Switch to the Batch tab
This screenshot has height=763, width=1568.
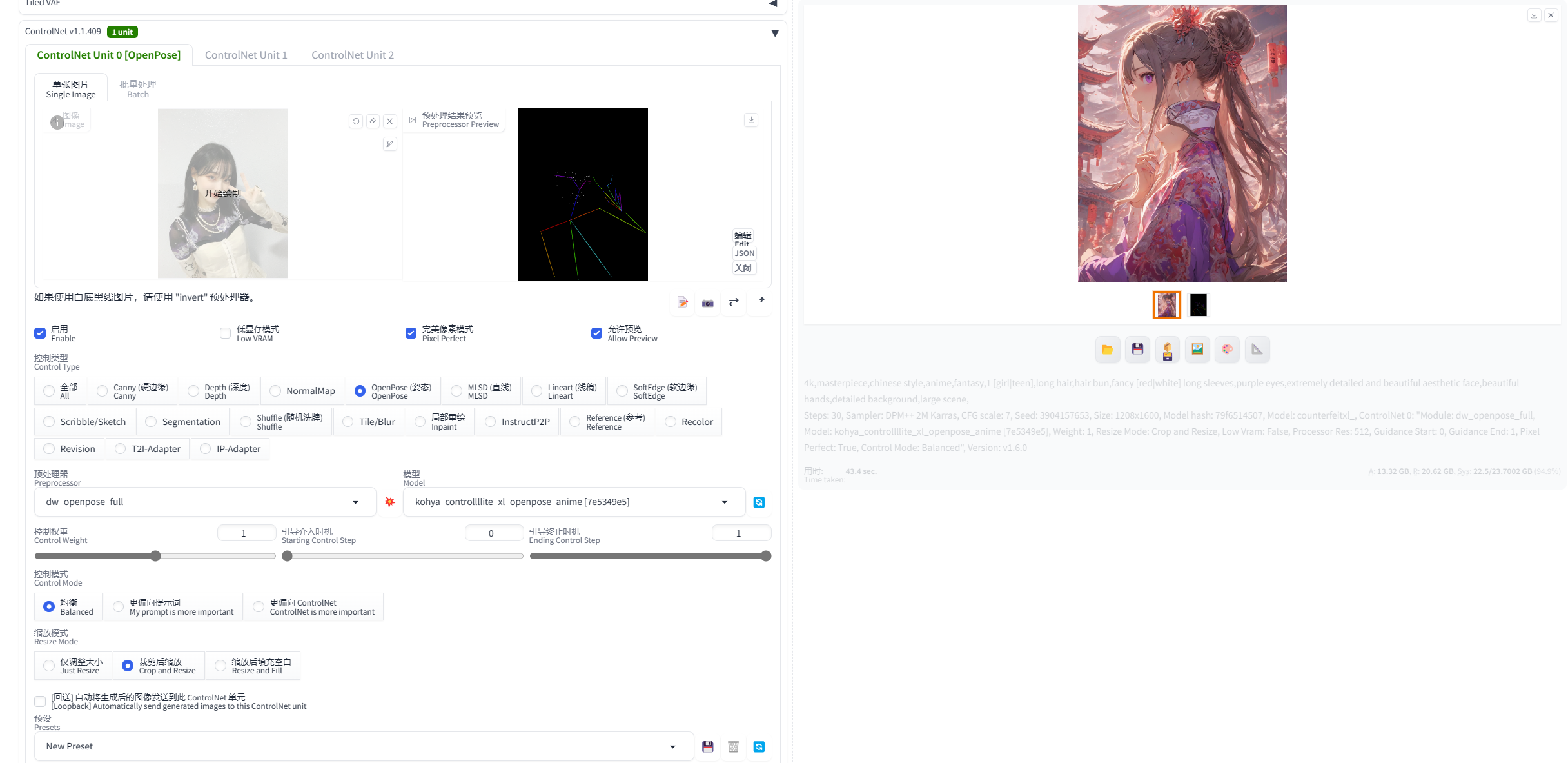click(x=137, y=88)
